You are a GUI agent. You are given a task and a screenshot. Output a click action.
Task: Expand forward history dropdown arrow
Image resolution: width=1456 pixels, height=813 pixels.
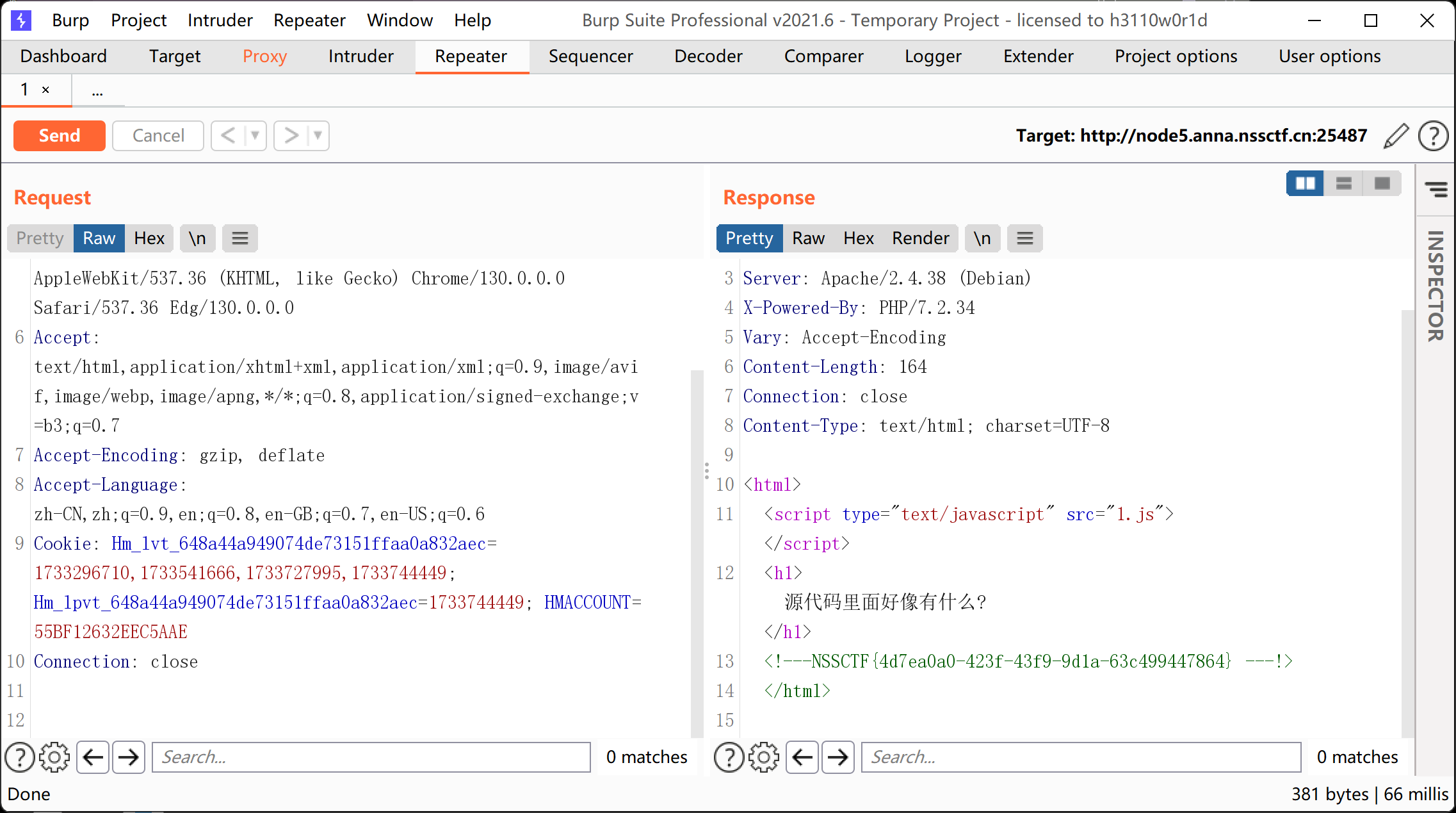(x=318, y=136)
